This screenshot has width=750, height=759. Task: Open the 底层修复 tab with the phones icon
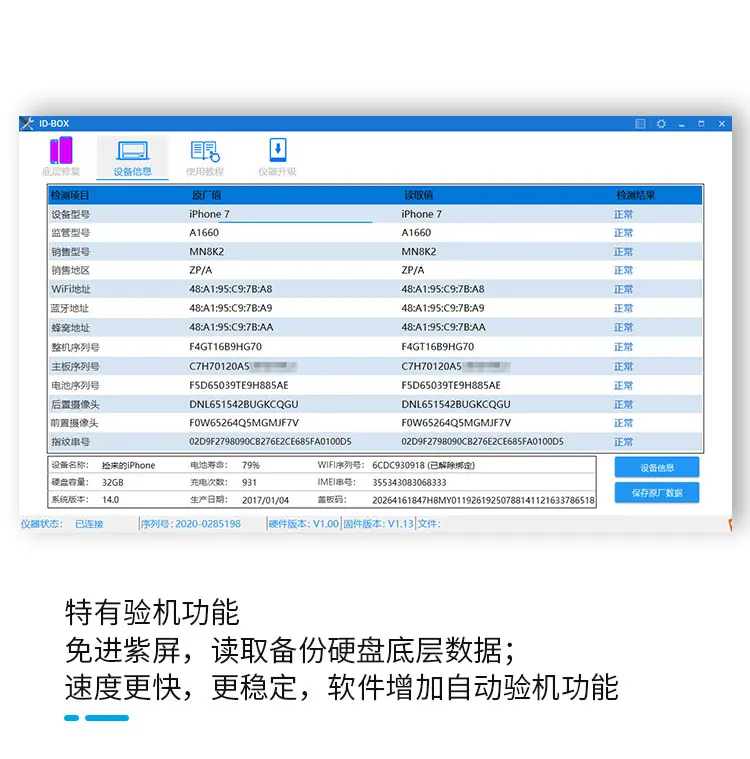(61, 157)
